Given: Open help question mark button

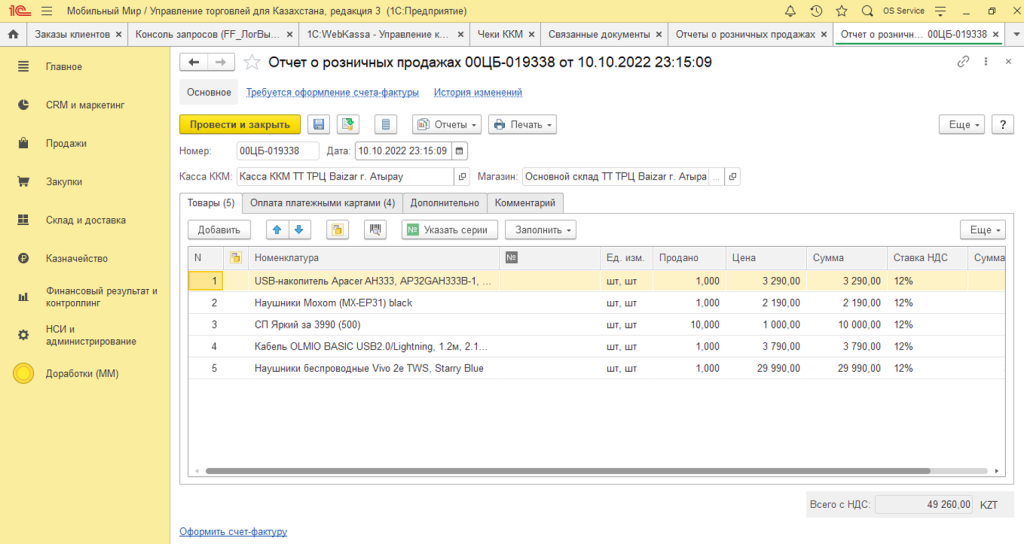Looking at the screenshot, I should pos(1002,124).
